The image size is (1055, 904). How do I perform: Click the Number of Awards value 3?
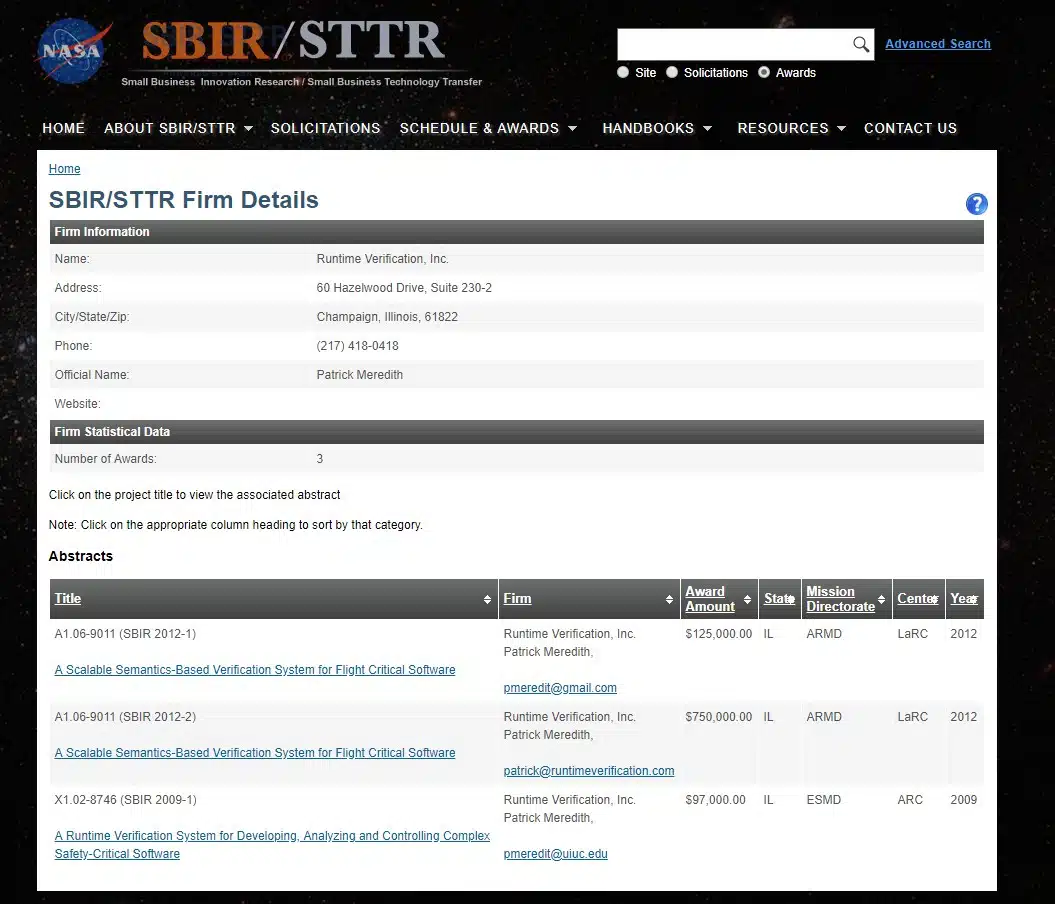click(320, 459)
